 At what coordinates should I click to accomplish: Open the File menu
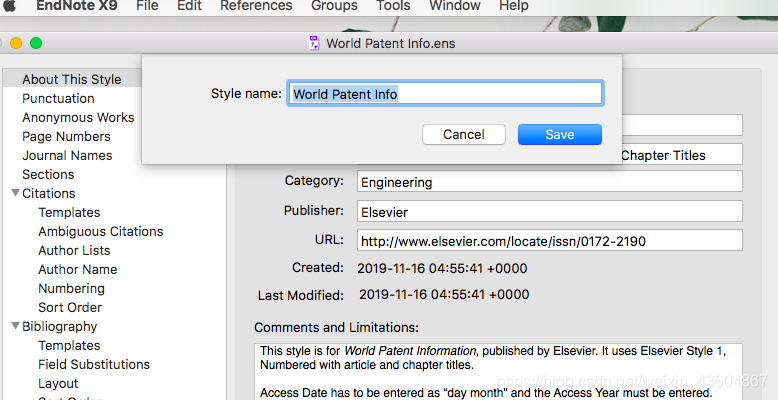(x=147, y=5)
